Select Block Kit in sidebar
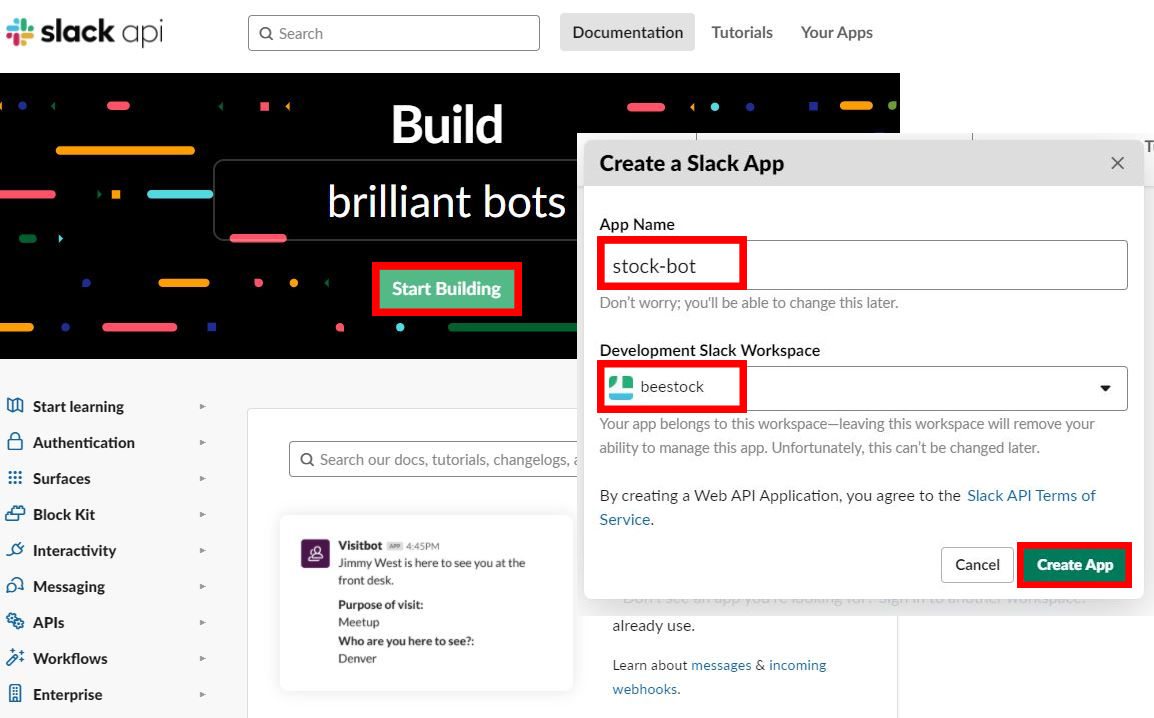The height and width of the screenshot is (718, 1154). [x=64, y=514]
